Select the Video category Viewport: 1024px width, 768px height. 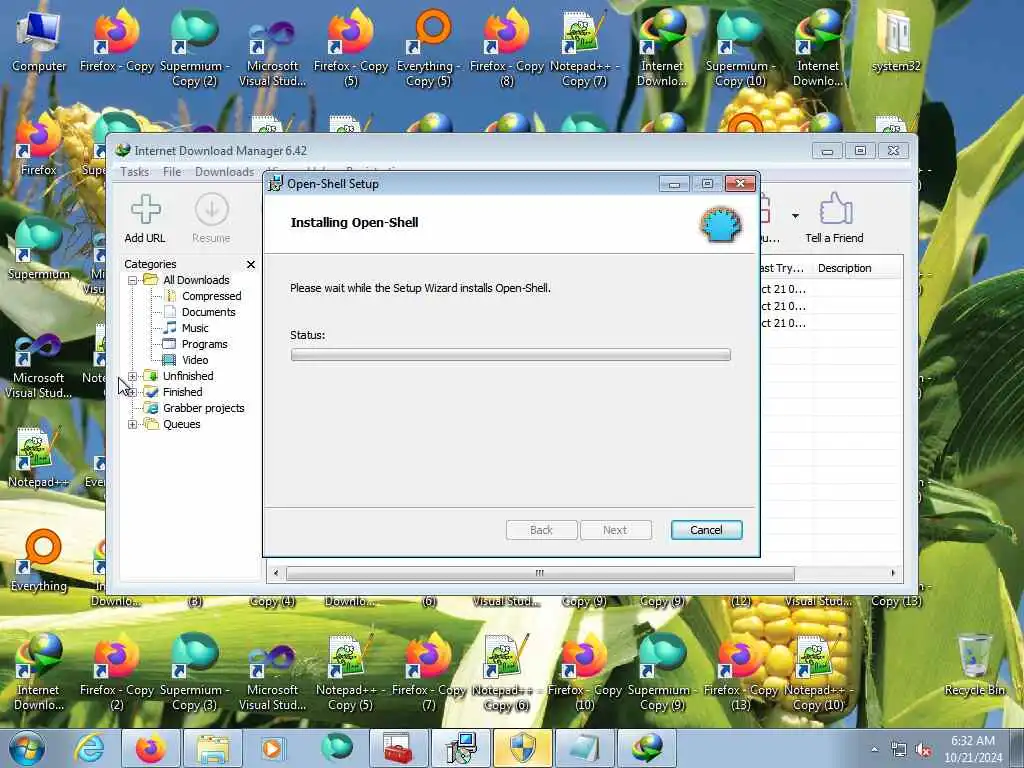coord(195,360)
